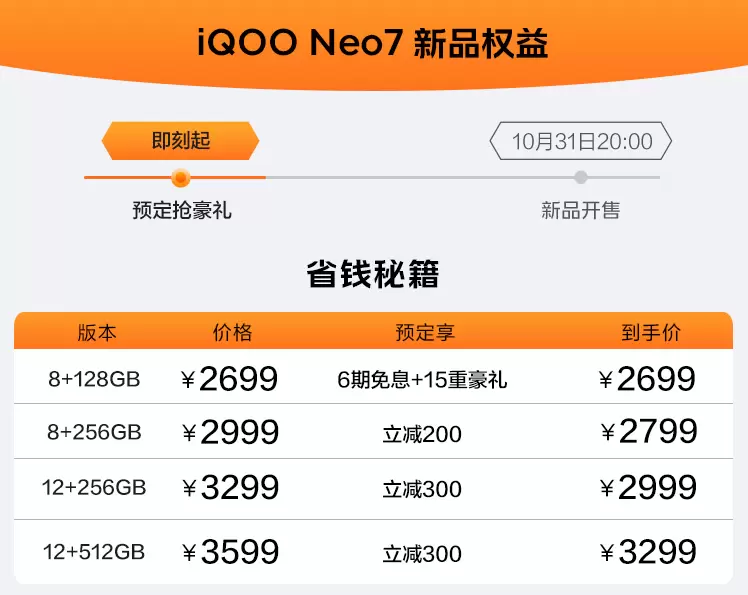Click the 新品开售 label
Image resolution: width=748 pixels, height=595 pixels.
point(581,211)
